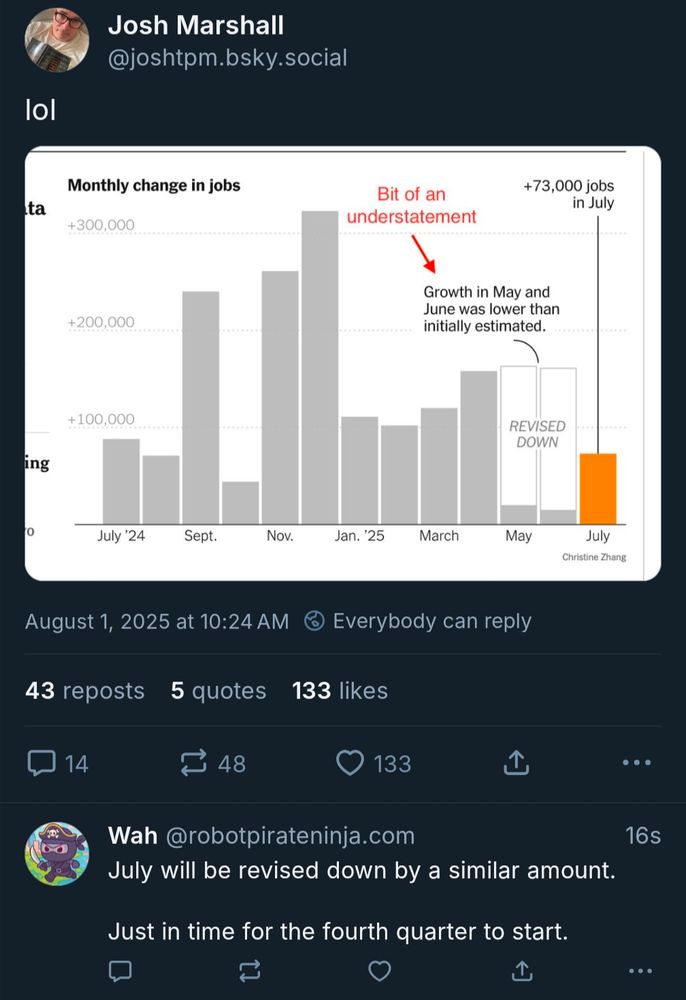
Task: Reply to Wah's comment with the comment icon
Action: point(120,971)
